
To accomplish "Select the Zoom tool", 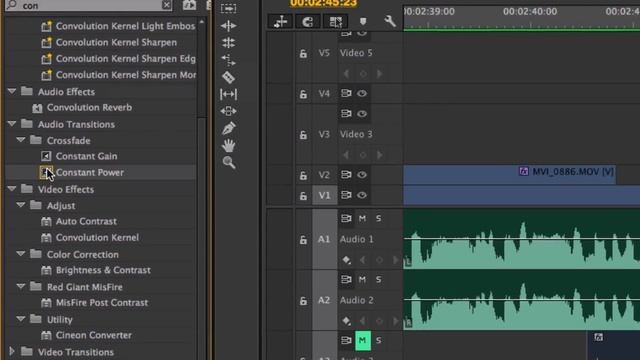I will (x=229, y=162).
